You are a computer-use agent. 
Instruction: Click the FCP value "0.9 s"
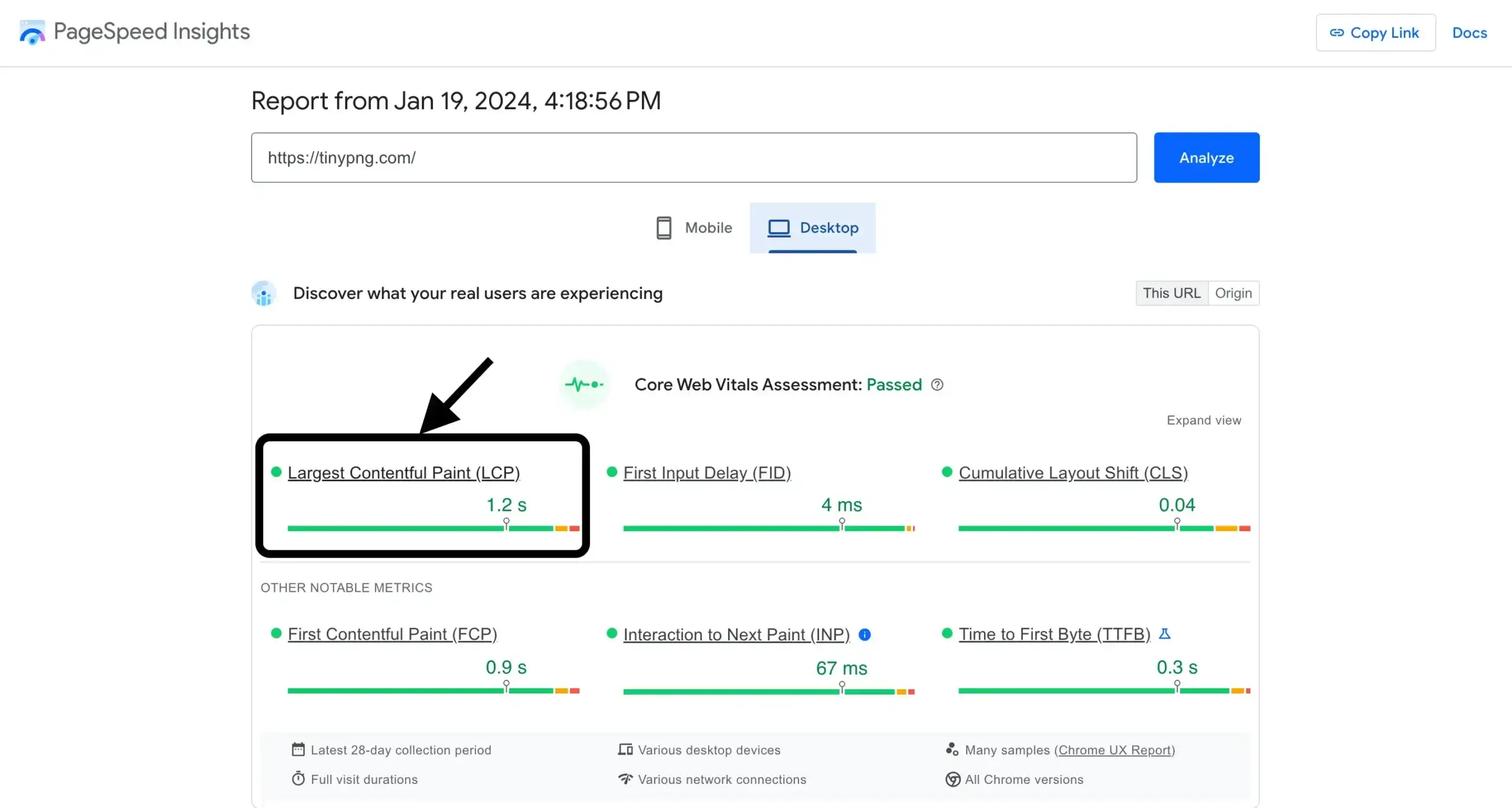click(x=506, y=667)
